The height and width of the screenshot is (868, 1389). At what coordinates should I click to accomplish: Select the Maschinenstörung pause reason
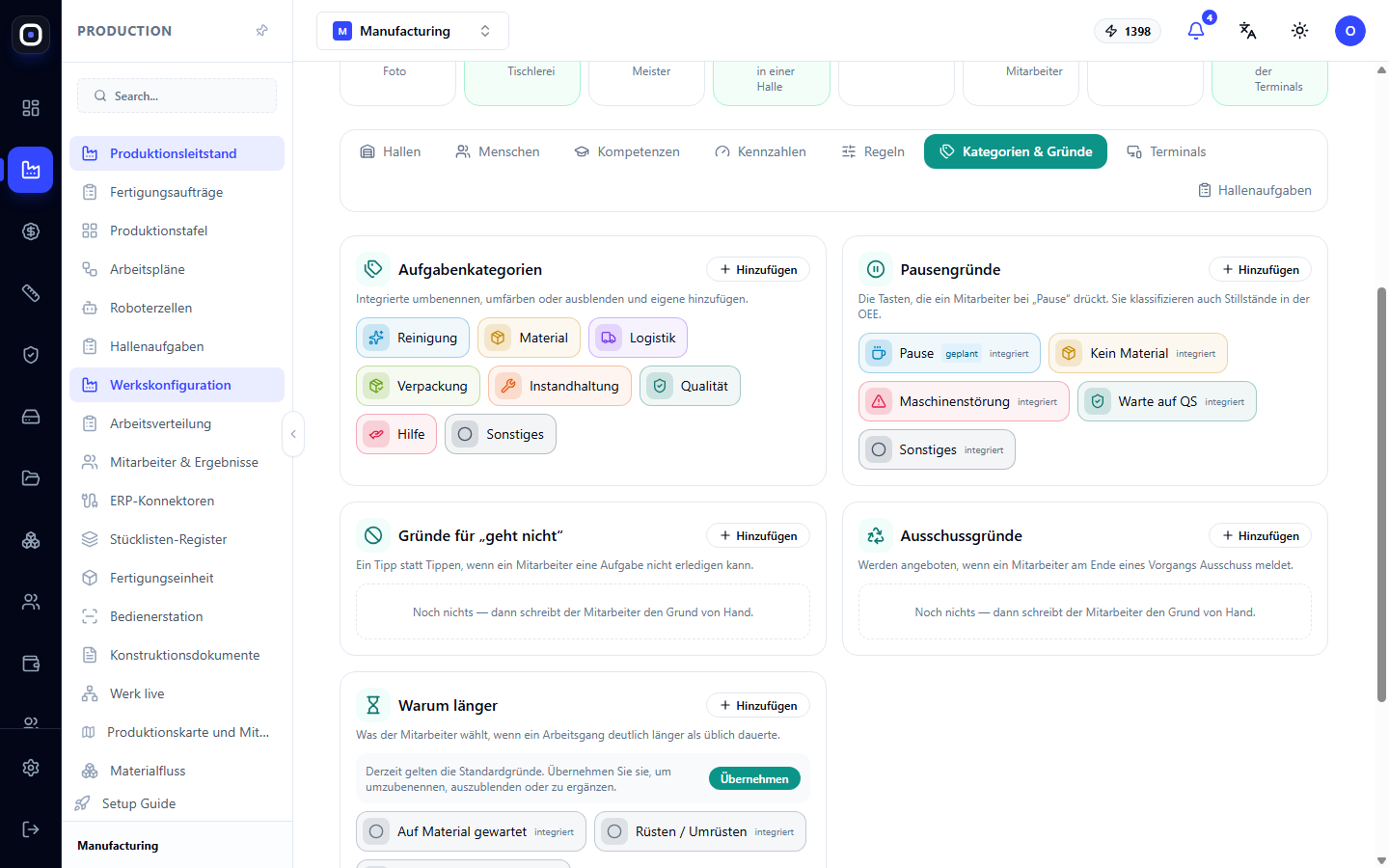click(964, 401)
